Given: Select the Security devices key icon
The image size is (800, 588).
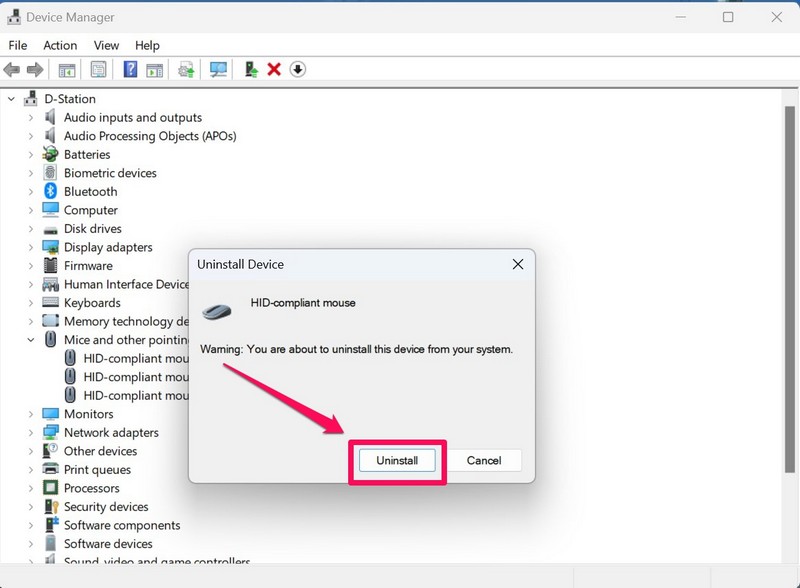Looking at the screenshot, I should [x=51, y=506].
